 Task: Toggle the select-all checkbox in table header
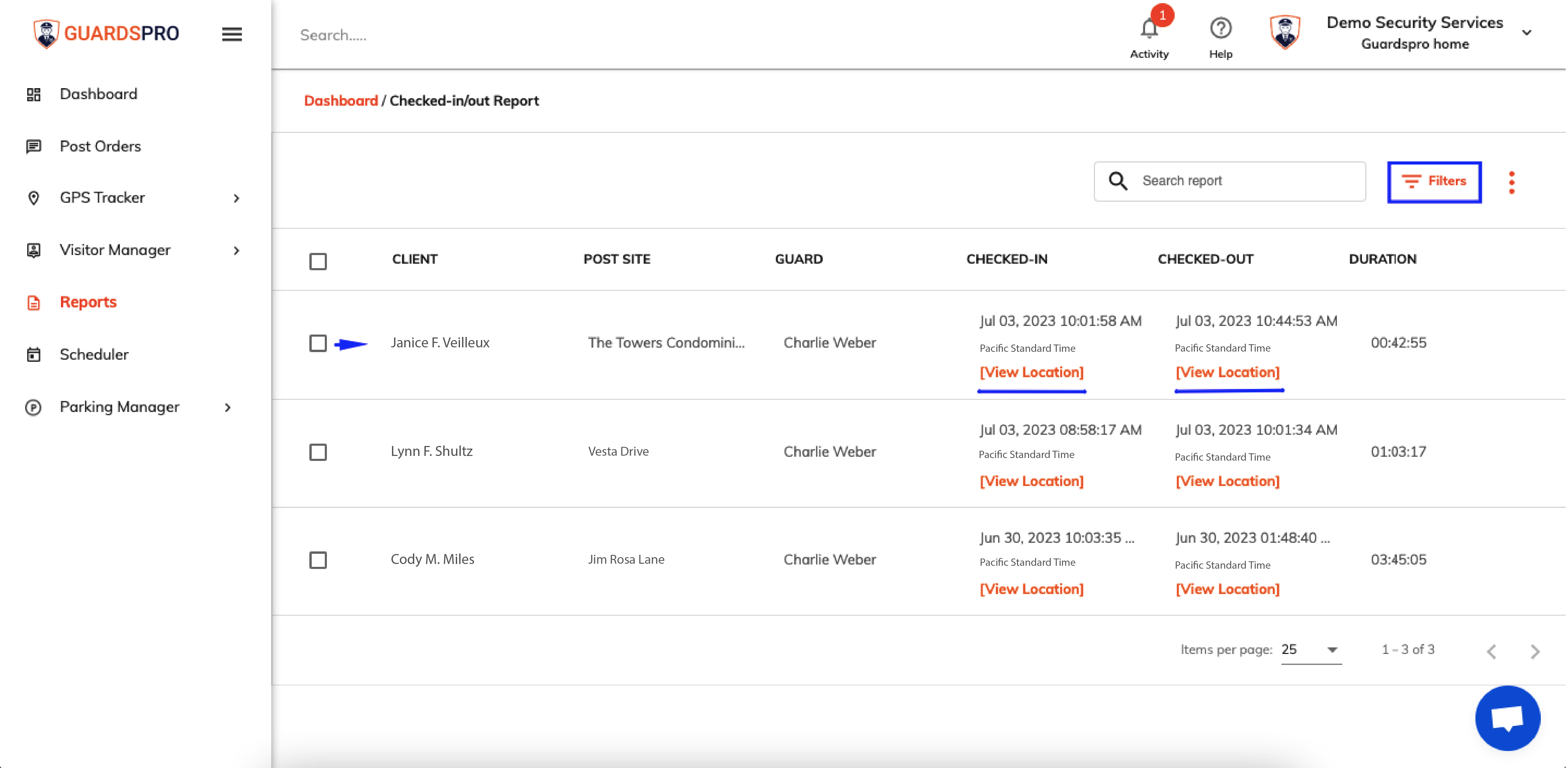click(318, 261)
